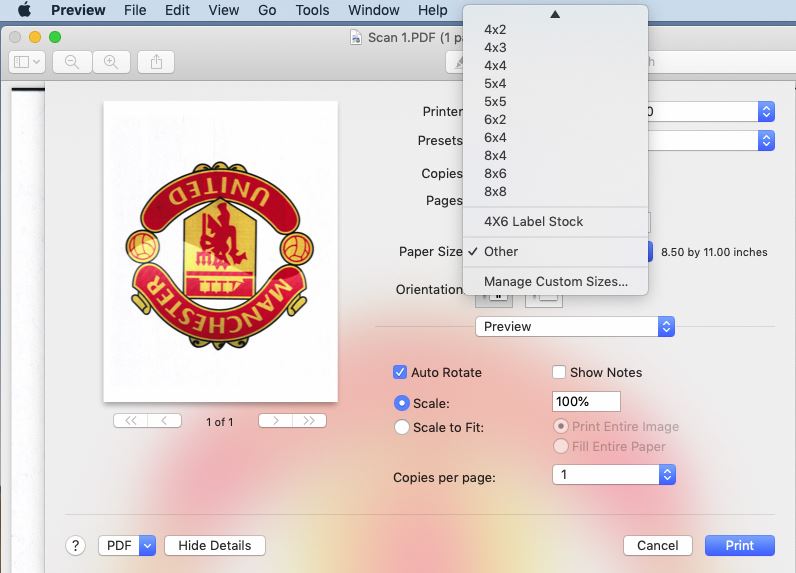
Task: Select portrait orientation icon
Action: coord(494,299)
